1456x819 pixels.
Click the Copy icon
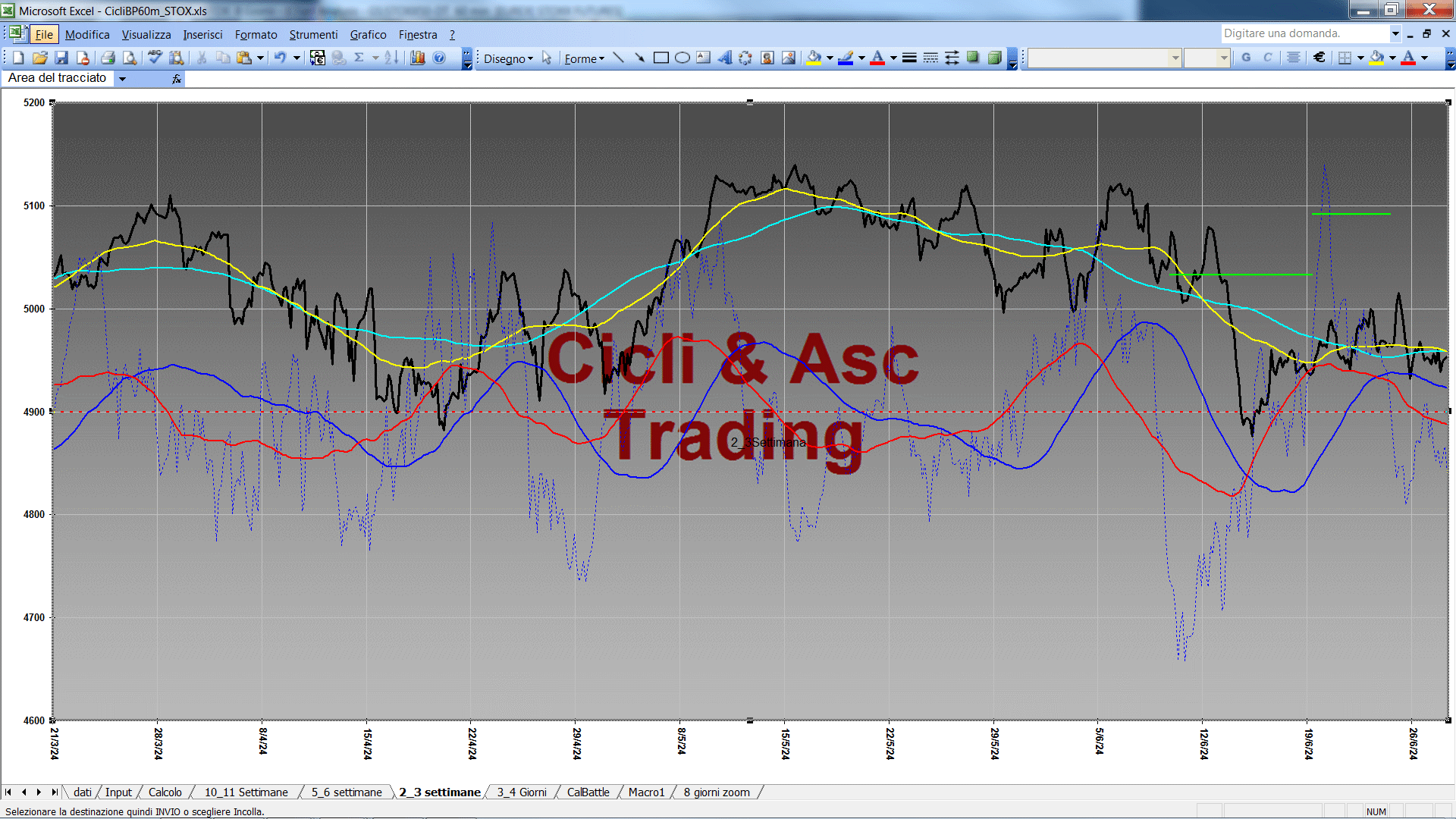point(223,58)
